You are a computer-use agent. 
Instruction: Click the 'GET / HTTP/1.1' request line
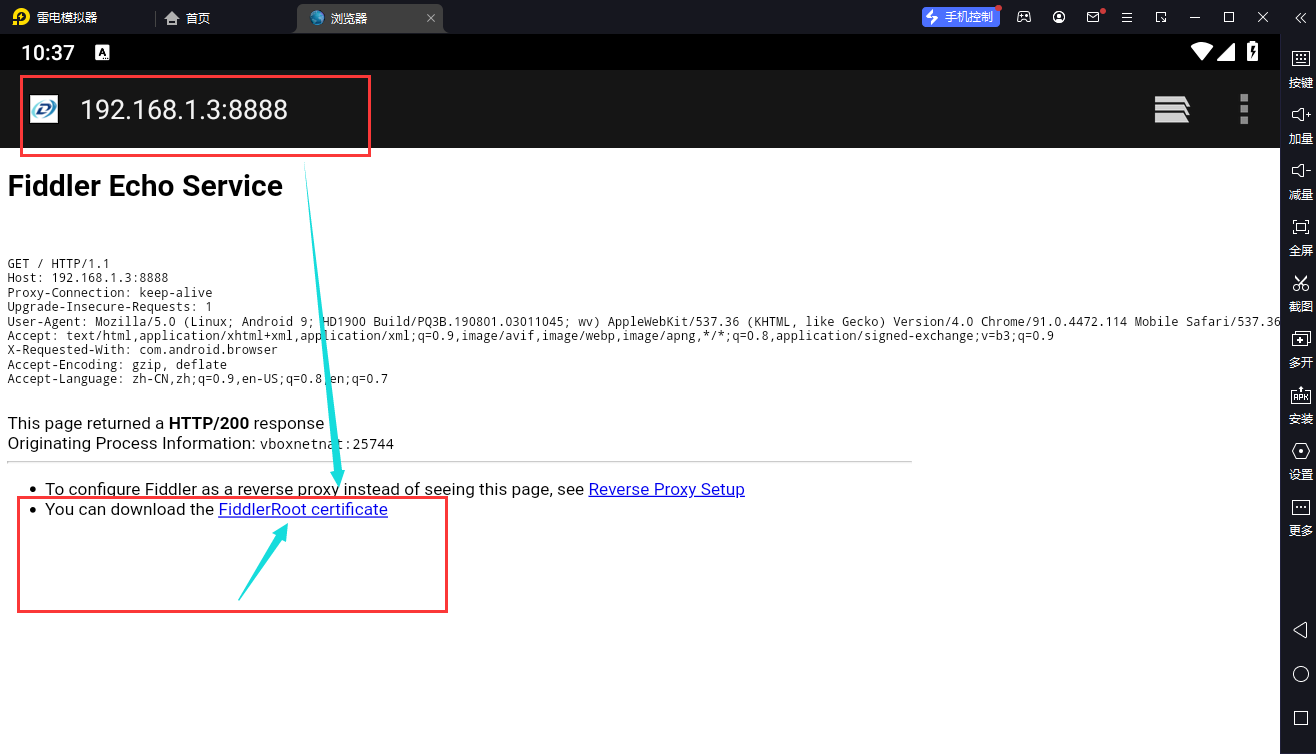[x=59, y=264]
